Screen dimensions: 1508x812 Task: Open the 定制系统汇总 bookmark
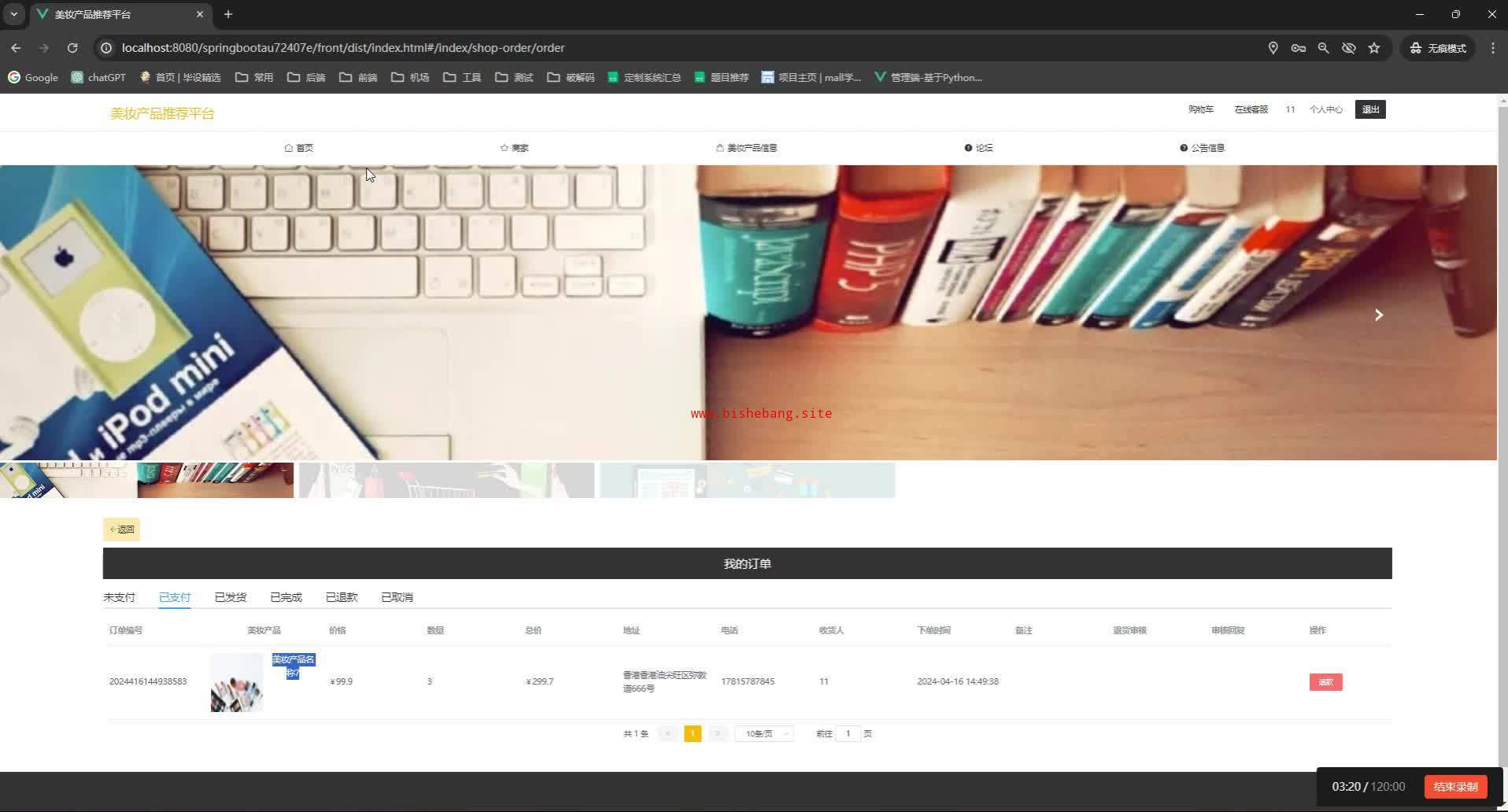(645, 77)
